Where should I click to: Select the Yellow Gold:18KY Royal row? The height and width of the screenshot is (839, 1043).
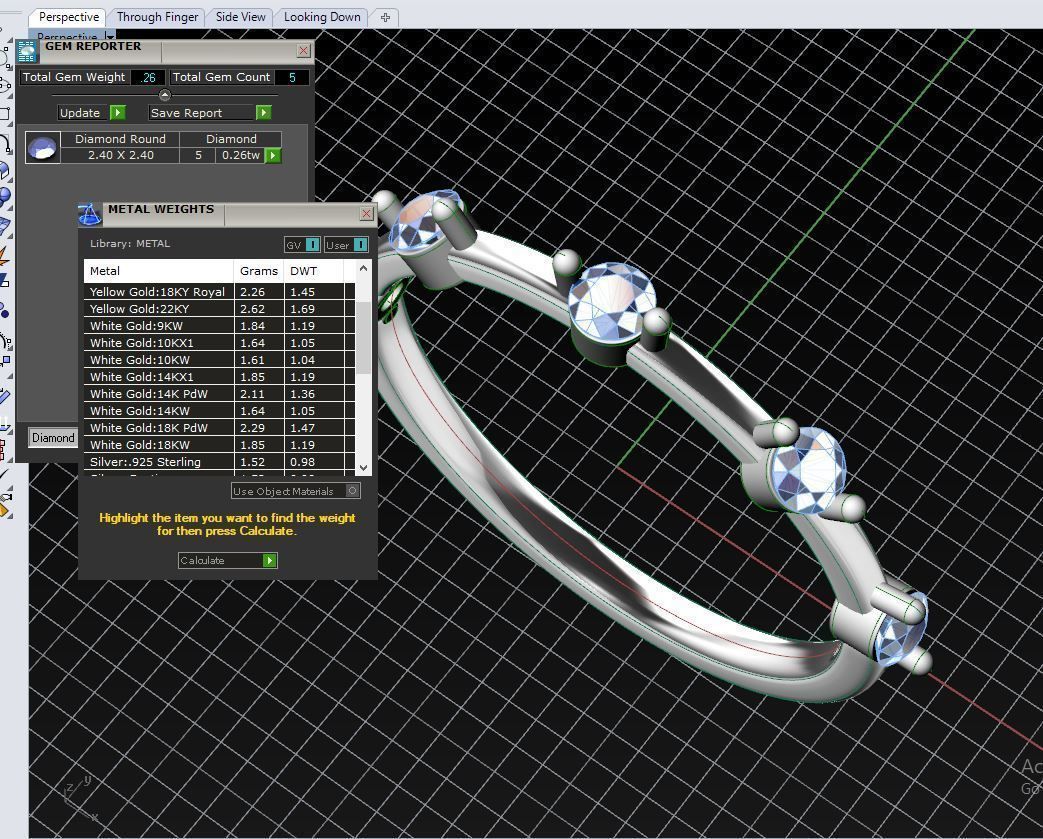coord(220,291)
